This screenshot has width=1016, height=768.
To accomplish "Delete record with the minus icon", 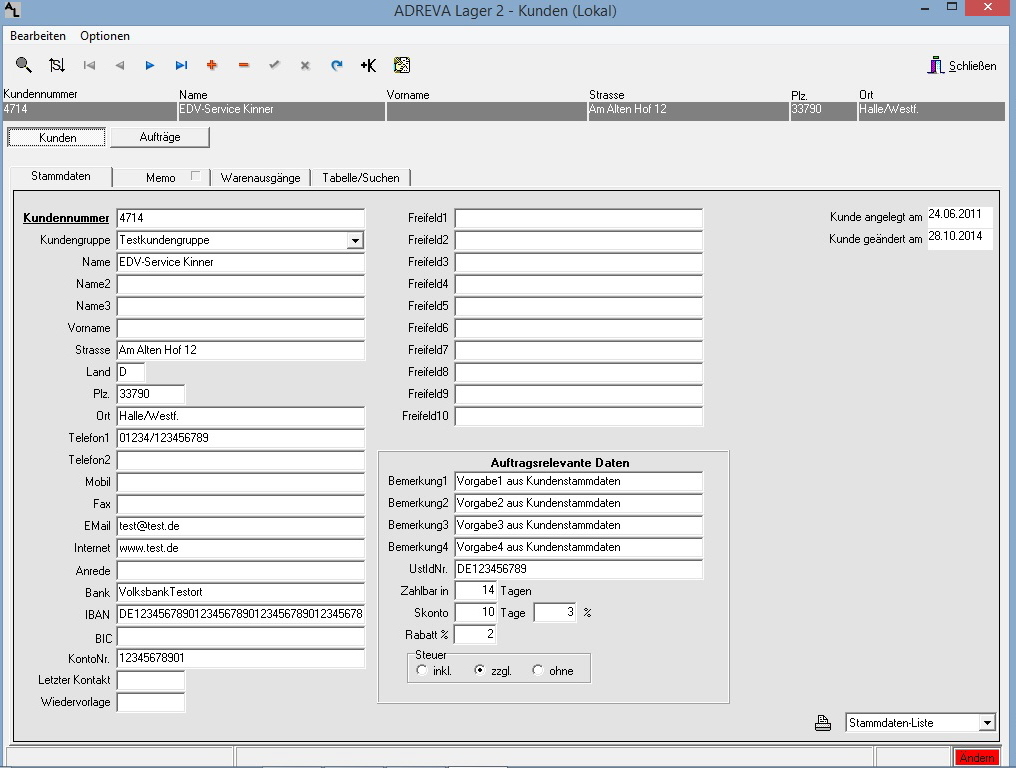I will tap(244, 65).
